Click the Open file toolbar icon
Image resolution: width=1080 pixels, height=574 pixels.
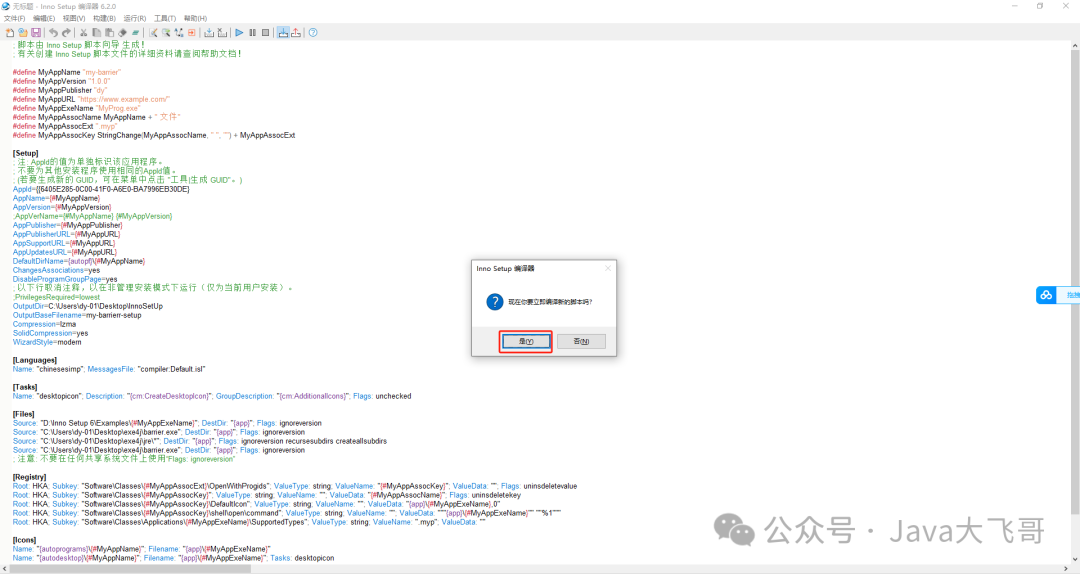coord(23,32)
